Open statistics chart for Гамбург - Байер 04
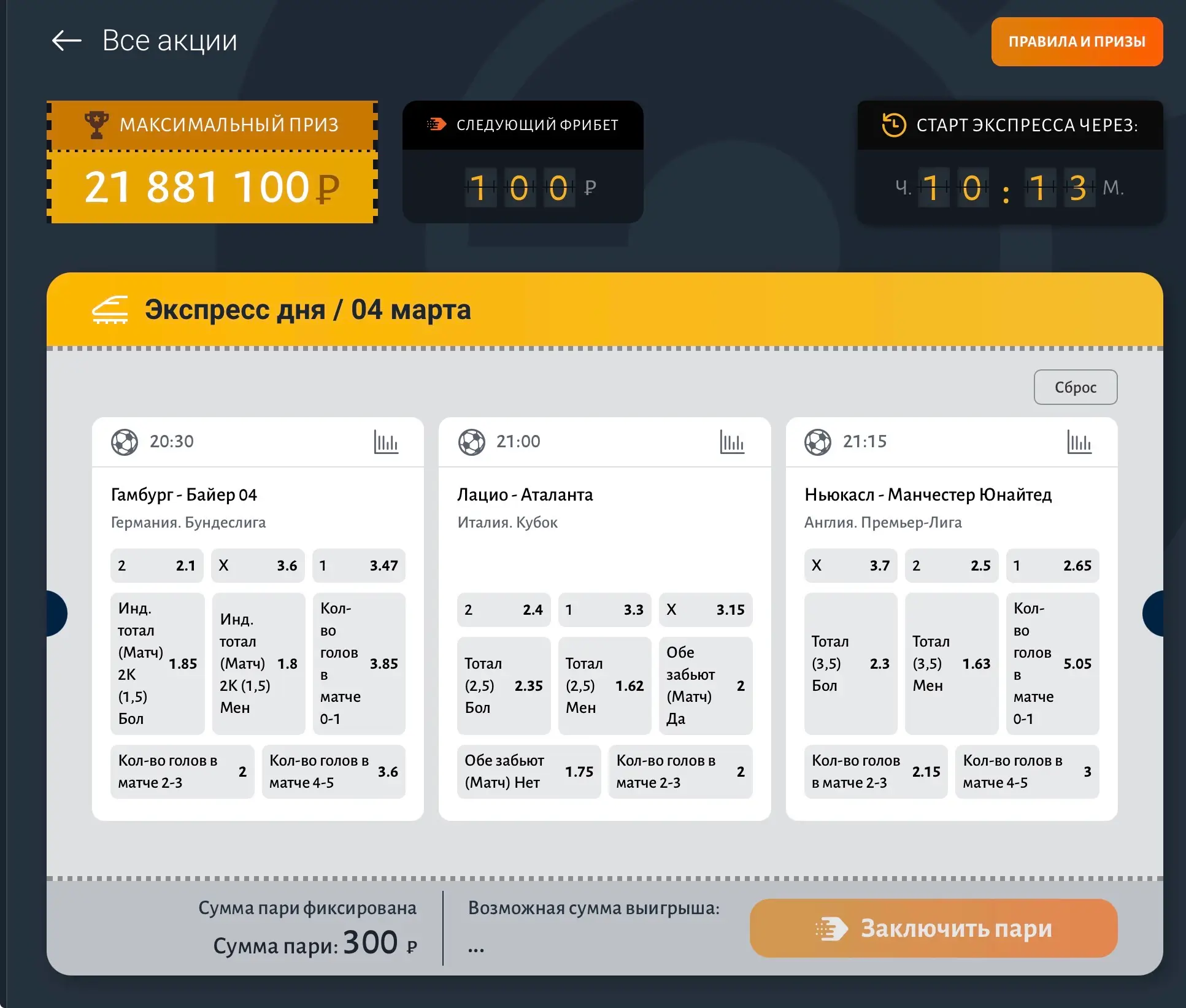Image resolution: width=1186 pixels, height=1008 pixels. (386, 442)
